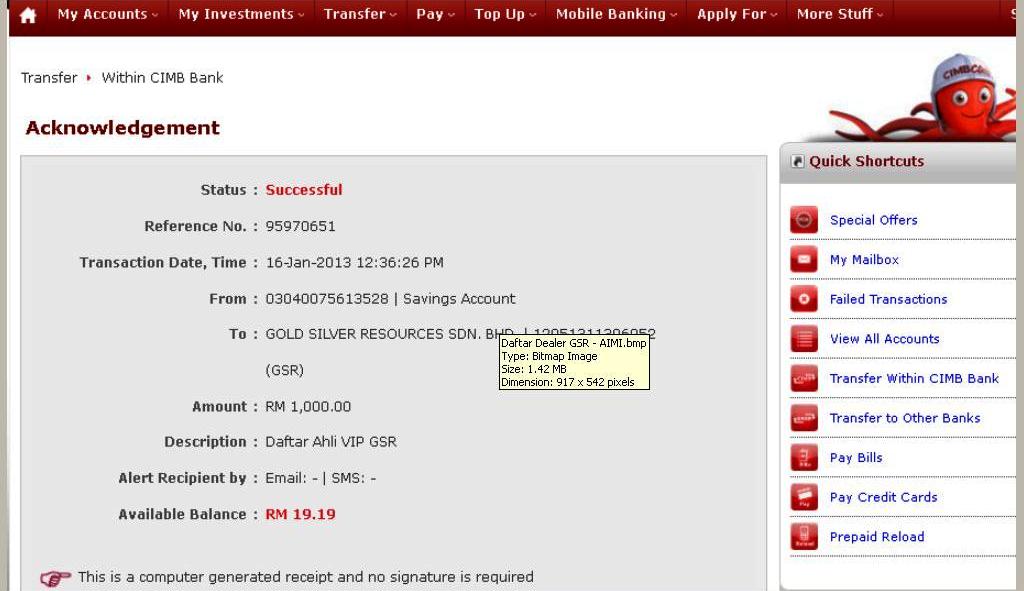Open Transfer to Other Banks link
The height and width of the screenshot is (591, 1024).
coord(904,418)
